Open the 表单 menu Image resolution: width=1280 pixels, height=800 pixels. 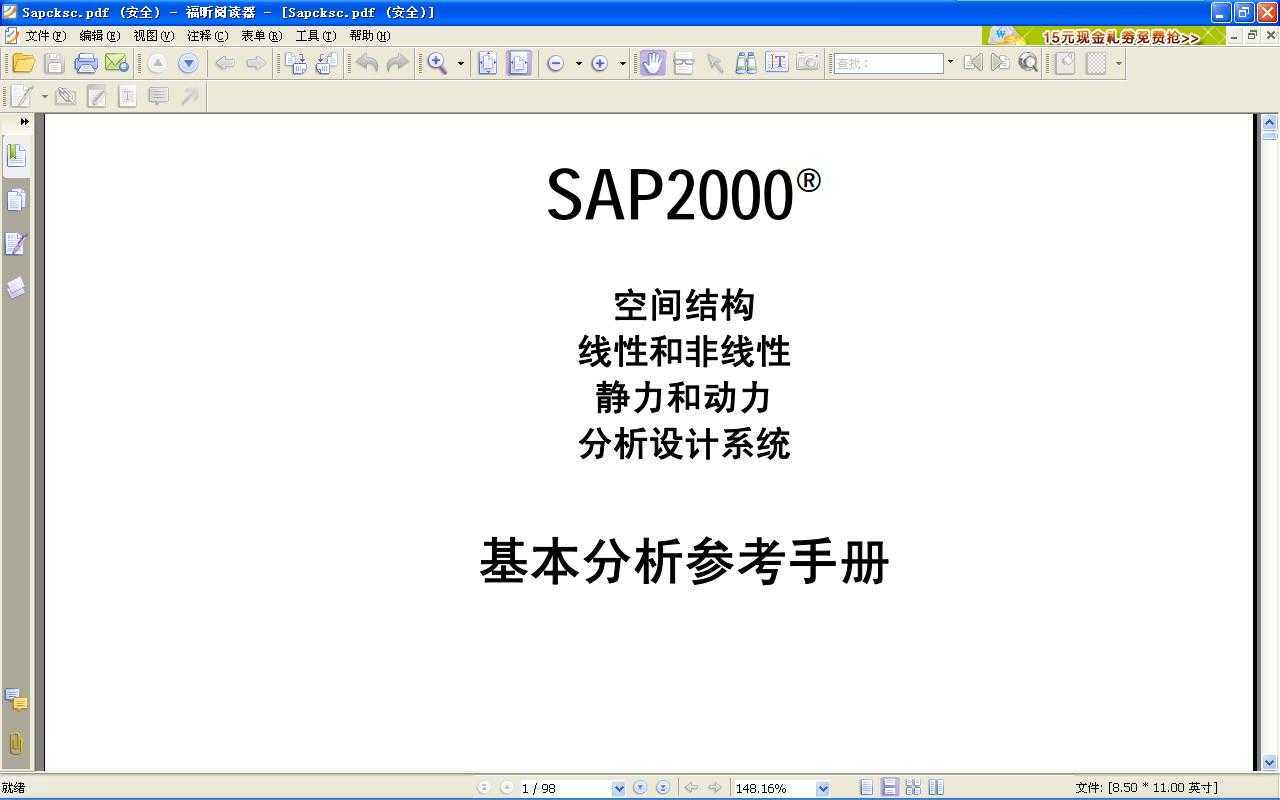[x=261, y=36]
